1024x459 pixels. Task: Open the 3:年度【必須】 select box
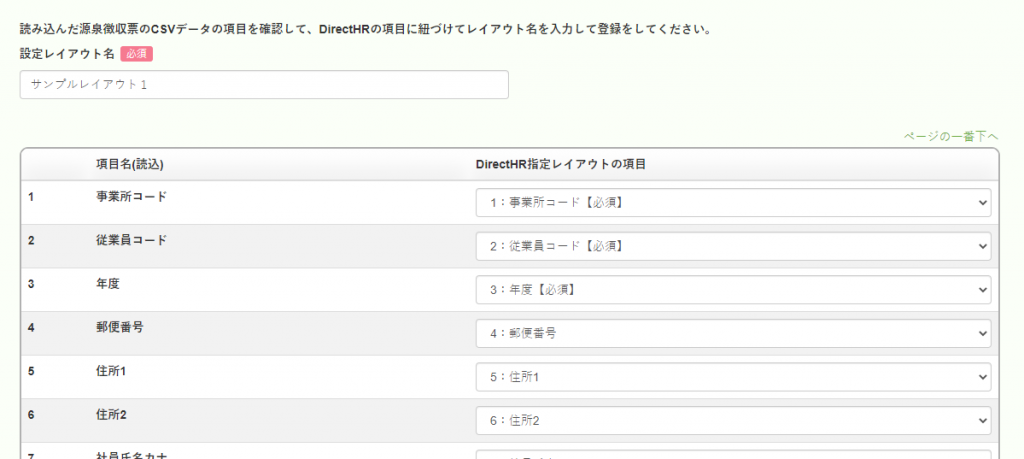coord(733,290)
